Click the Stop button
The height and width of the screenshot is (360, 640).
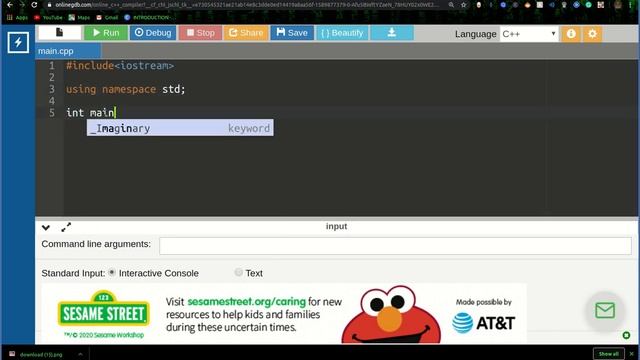[200, 33]
